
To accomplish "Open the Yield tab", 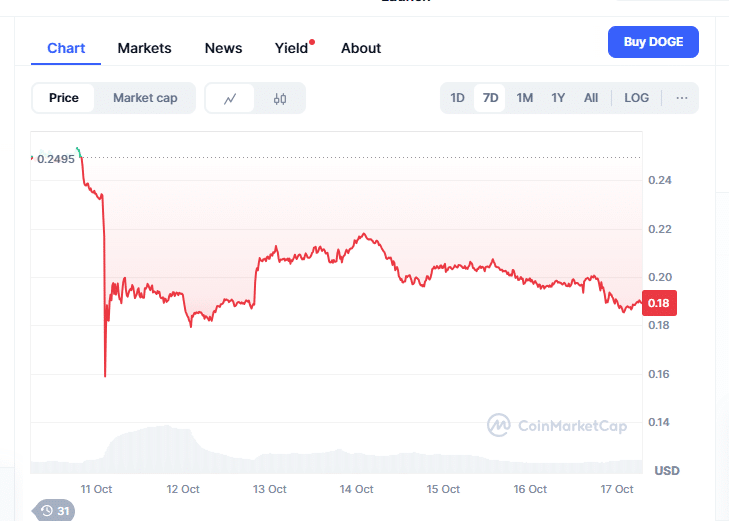I will [x=292, y=48].
